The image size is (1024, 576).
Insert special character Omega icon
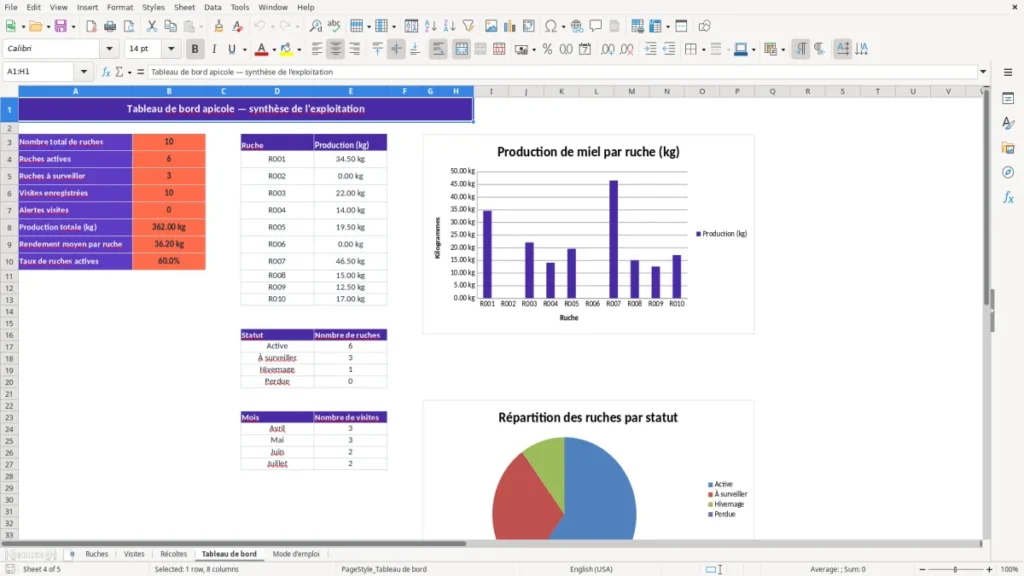point(551,26)
